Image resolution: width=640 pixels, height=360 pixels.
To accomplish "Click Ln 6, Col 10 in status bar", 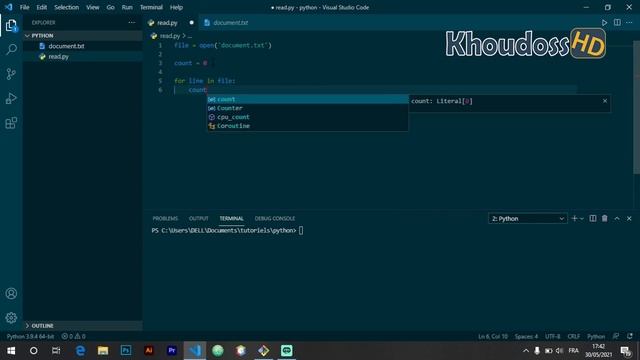I will 493,336.
